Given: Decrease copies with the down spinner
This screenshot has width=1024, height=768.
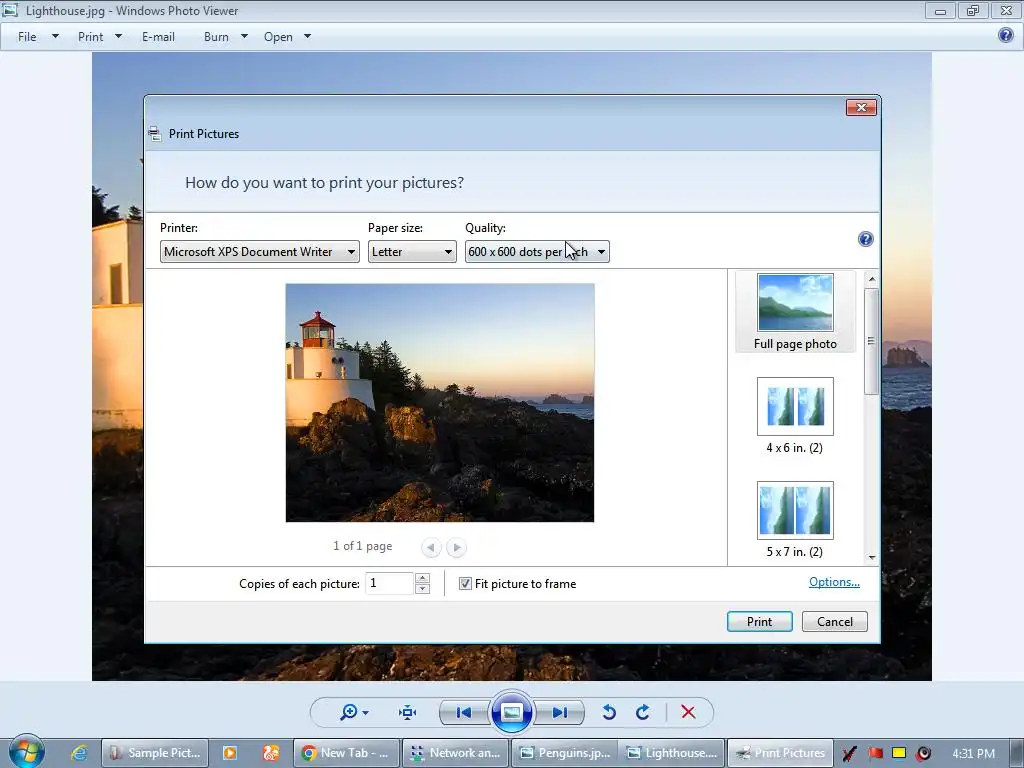Looking at the screenshot, I should point(423,588).
